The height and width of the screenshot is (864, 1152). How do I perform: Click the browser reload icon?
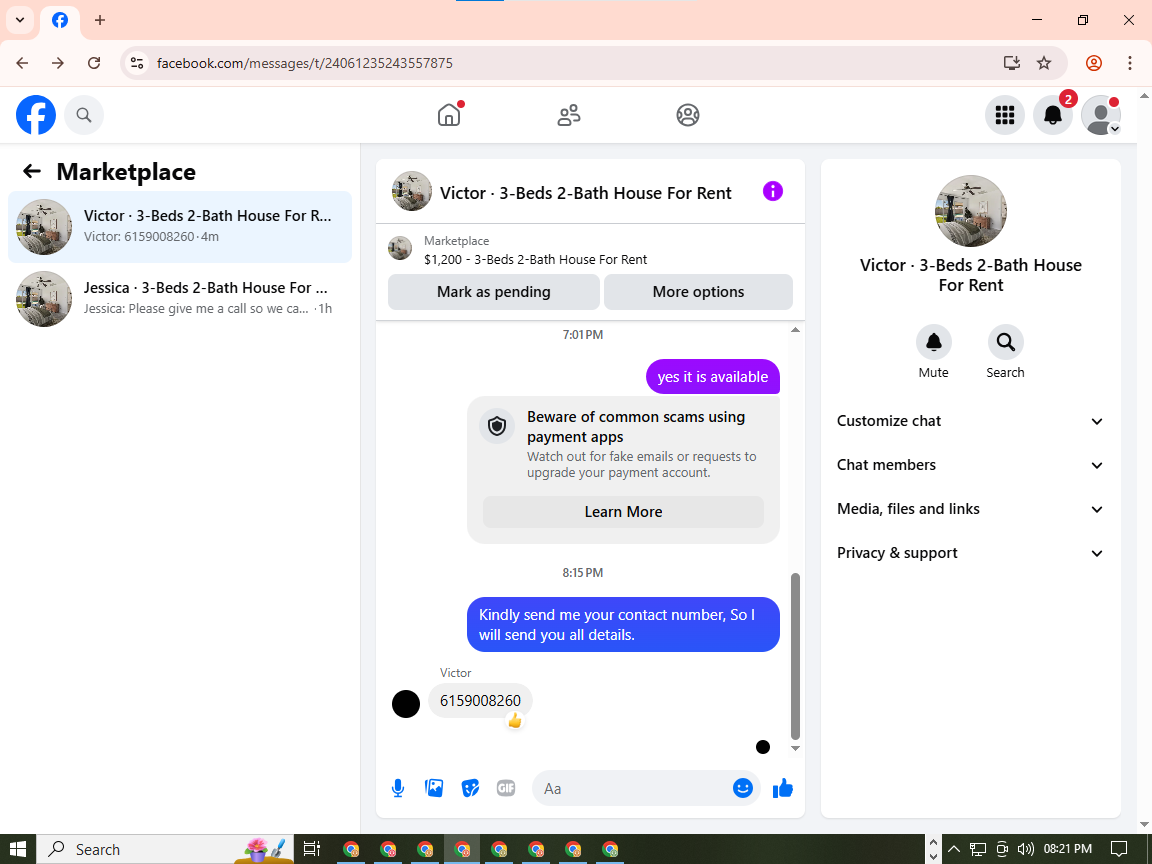coord(94,63)
